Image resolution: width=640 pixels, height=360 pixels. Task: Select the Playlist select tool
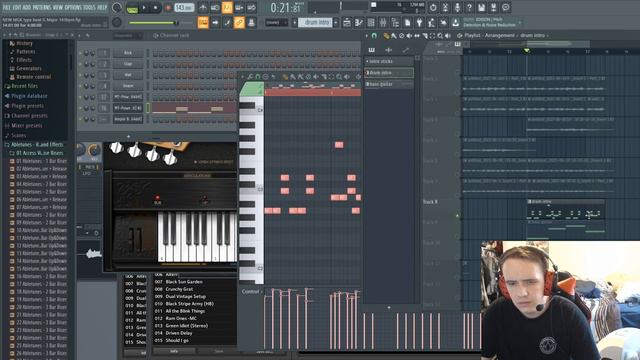coord(433,36)
